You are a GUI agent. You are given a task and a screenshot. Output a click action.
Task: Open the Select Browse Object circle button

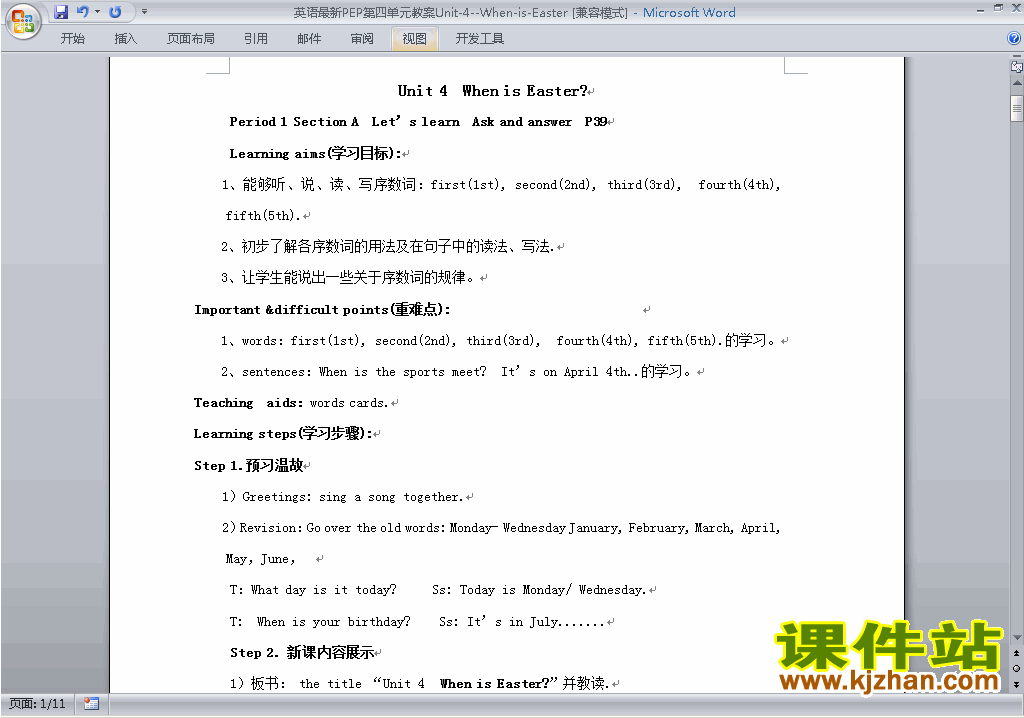[1016, 668]
